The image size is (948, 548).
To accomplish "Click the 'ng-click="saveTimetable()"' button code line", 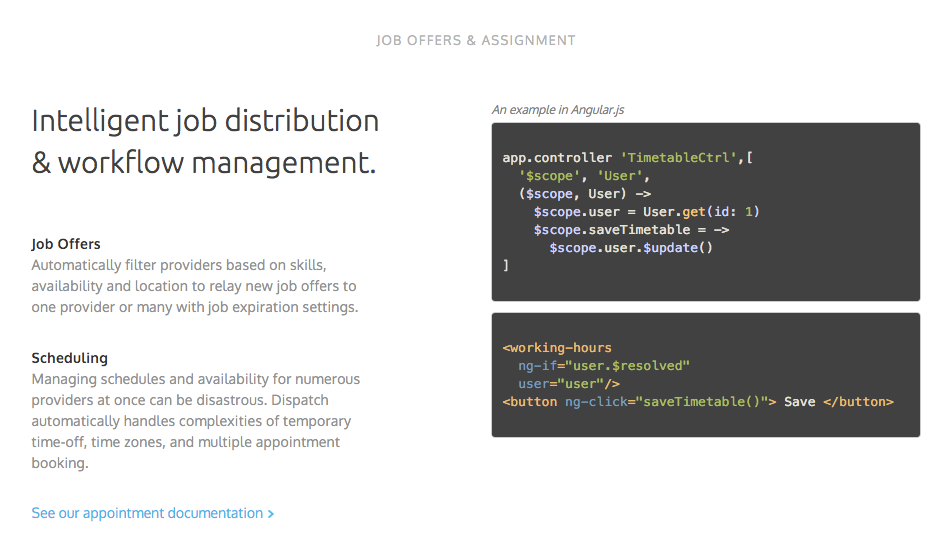I will click(x=698, y=402).
